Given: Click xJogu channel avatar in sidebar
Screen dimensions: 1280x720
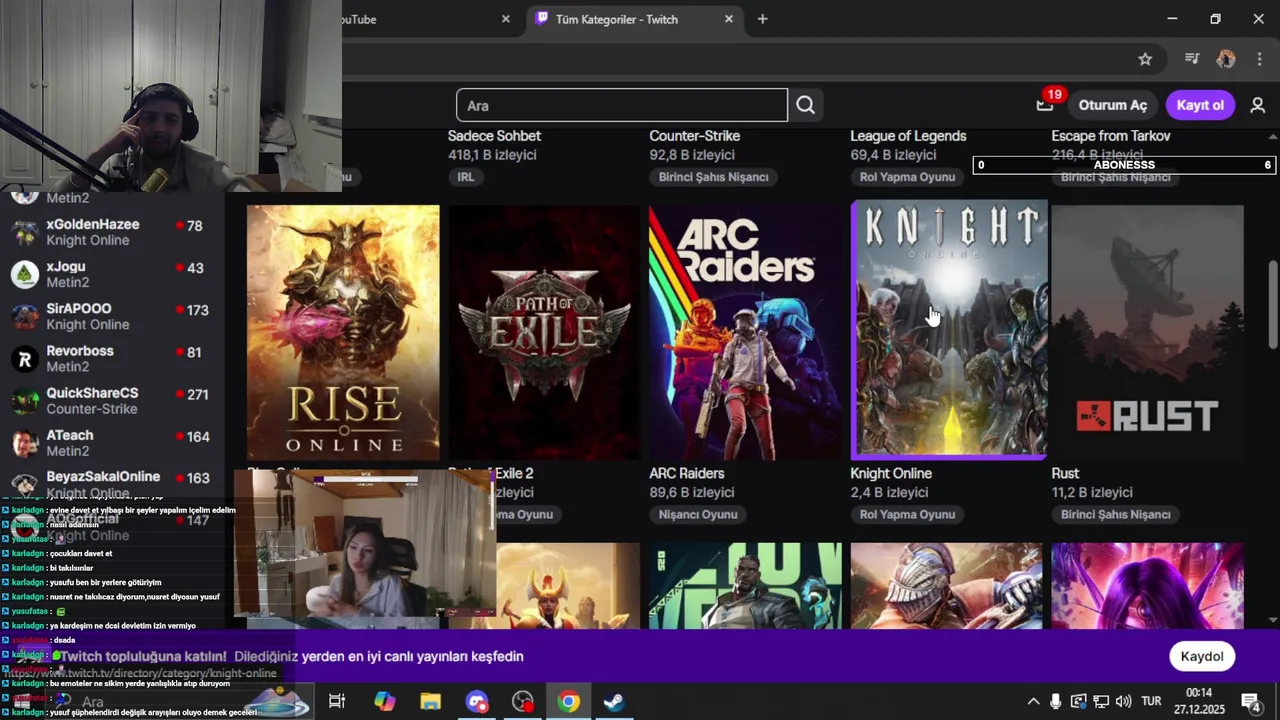Looking at the screenshot, I should (x=25, y=274).
